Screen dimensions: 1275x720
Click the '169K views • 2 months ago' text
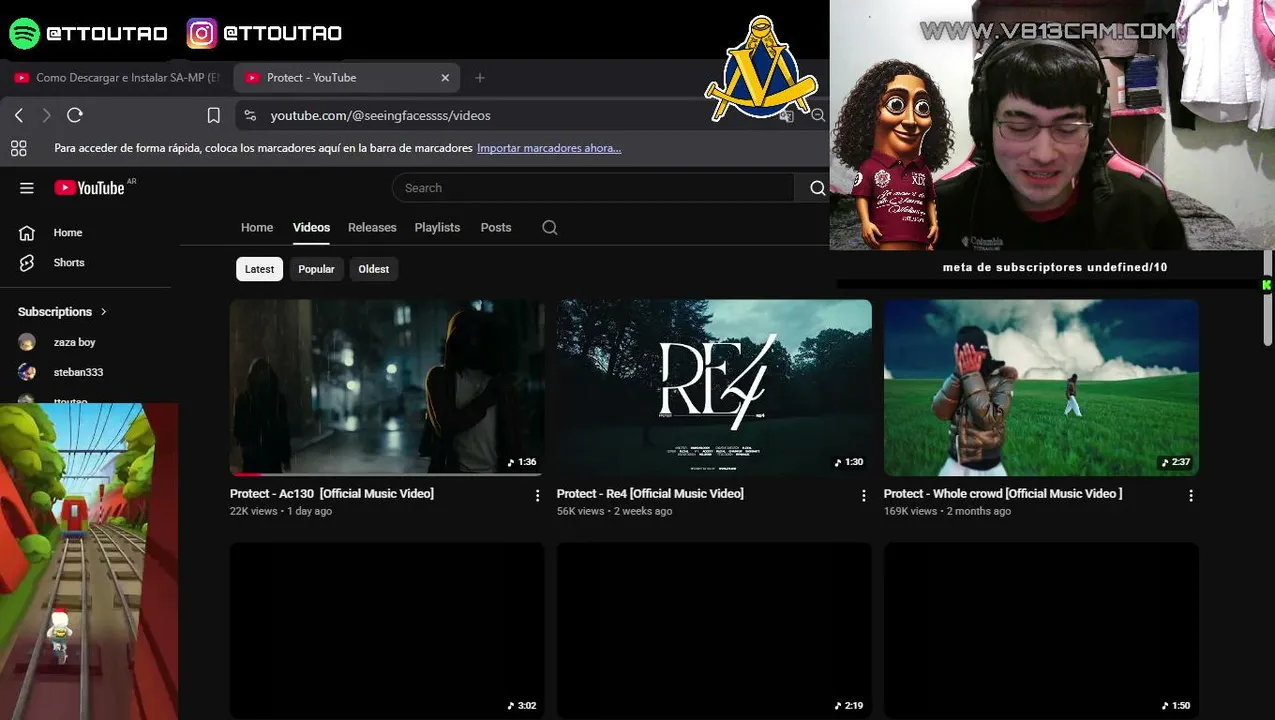[x=947, y=511]
